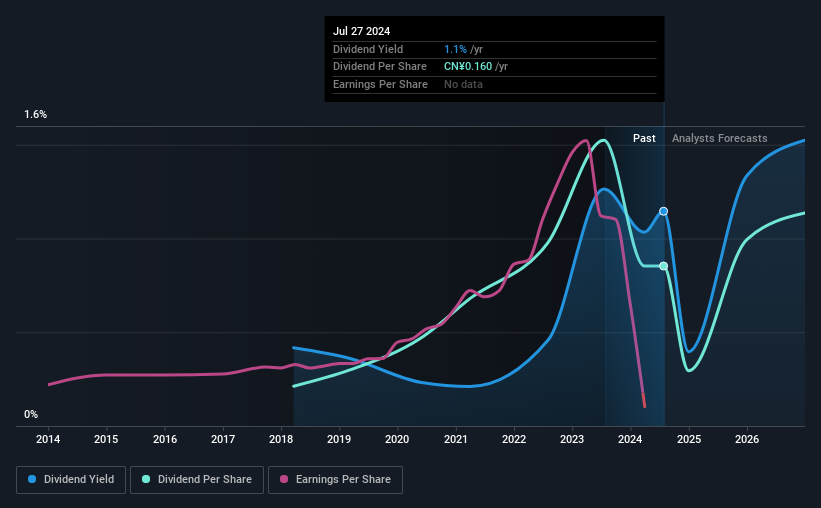This screenshot has height=508, width=821.
Task: Click the blue Dividend Yield data point marker
Action: (663, 211)
